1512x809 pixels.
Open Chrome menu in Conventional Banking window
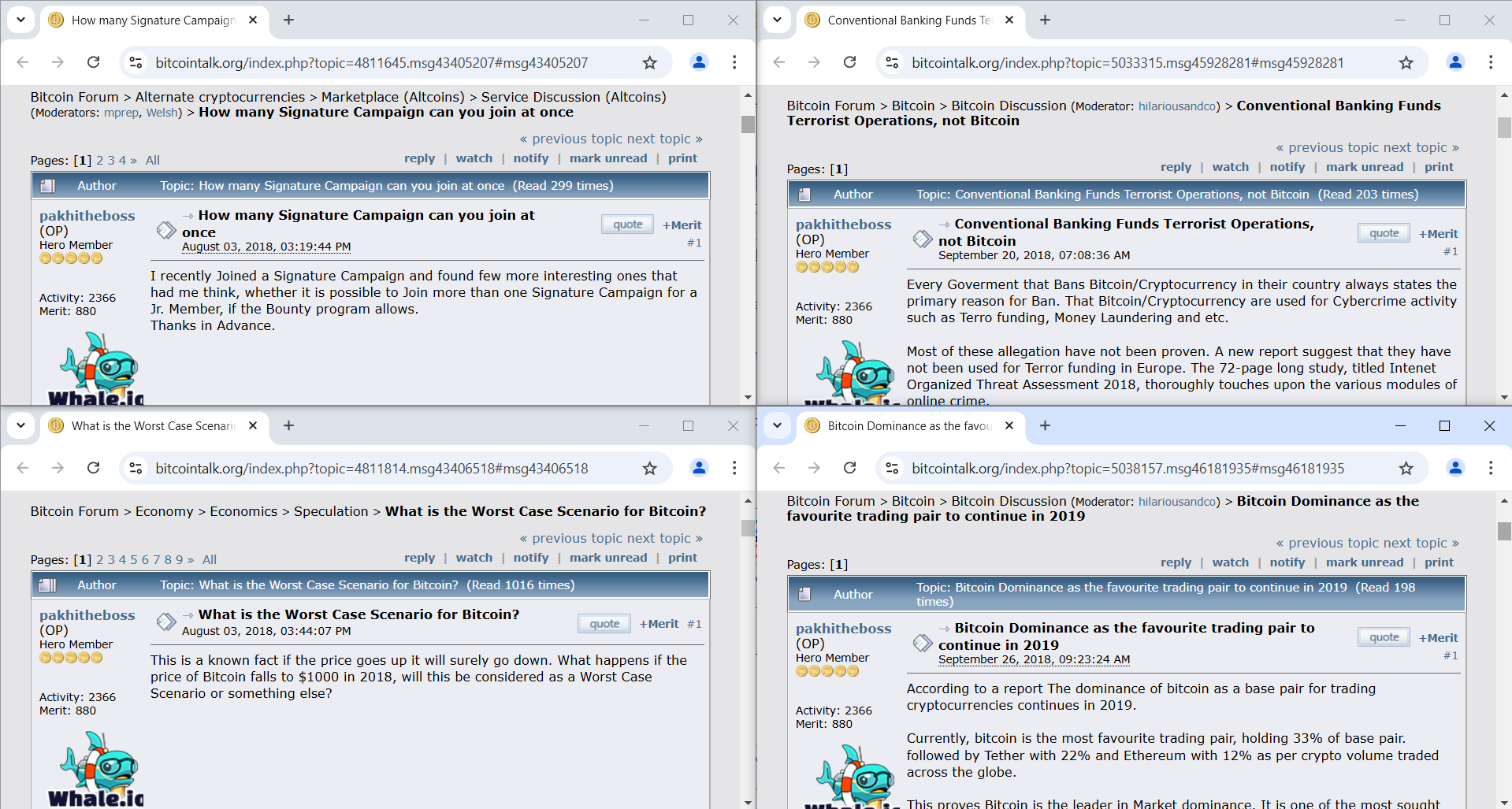coord(1491,62)
